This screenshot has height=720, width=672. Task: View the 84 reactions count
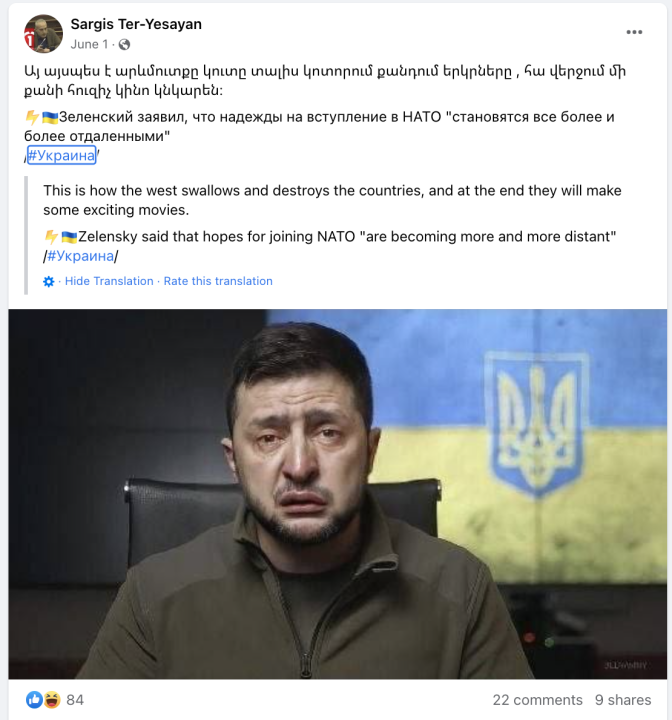click(75, 700)
